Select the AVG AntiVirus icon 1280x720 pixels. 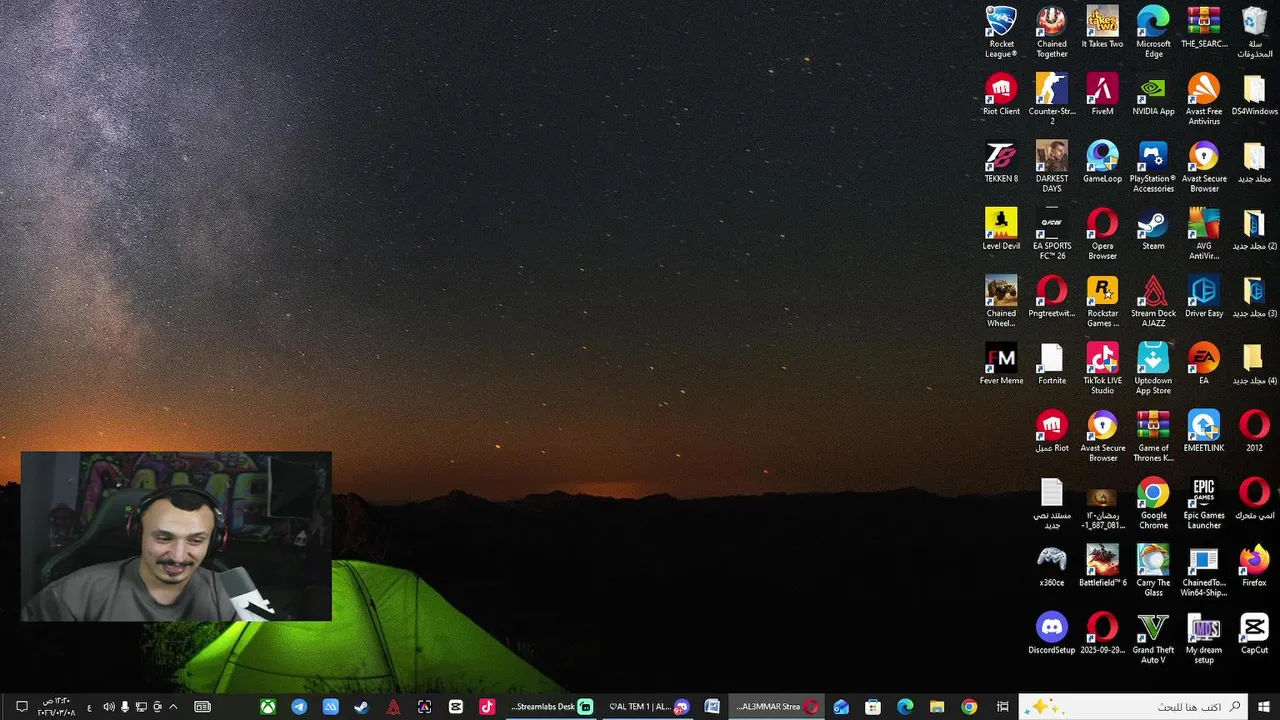point(1204,233)
